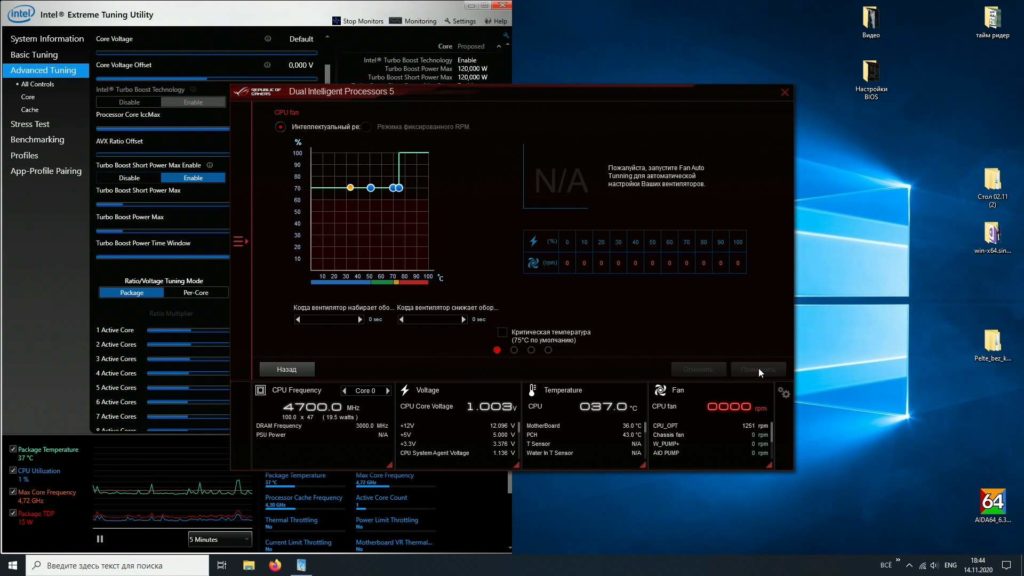Select the Режим фиксированного RPM radio button
Image resolution: width=1024 pixels, height=576 pixels.
(x=366, y=127)
